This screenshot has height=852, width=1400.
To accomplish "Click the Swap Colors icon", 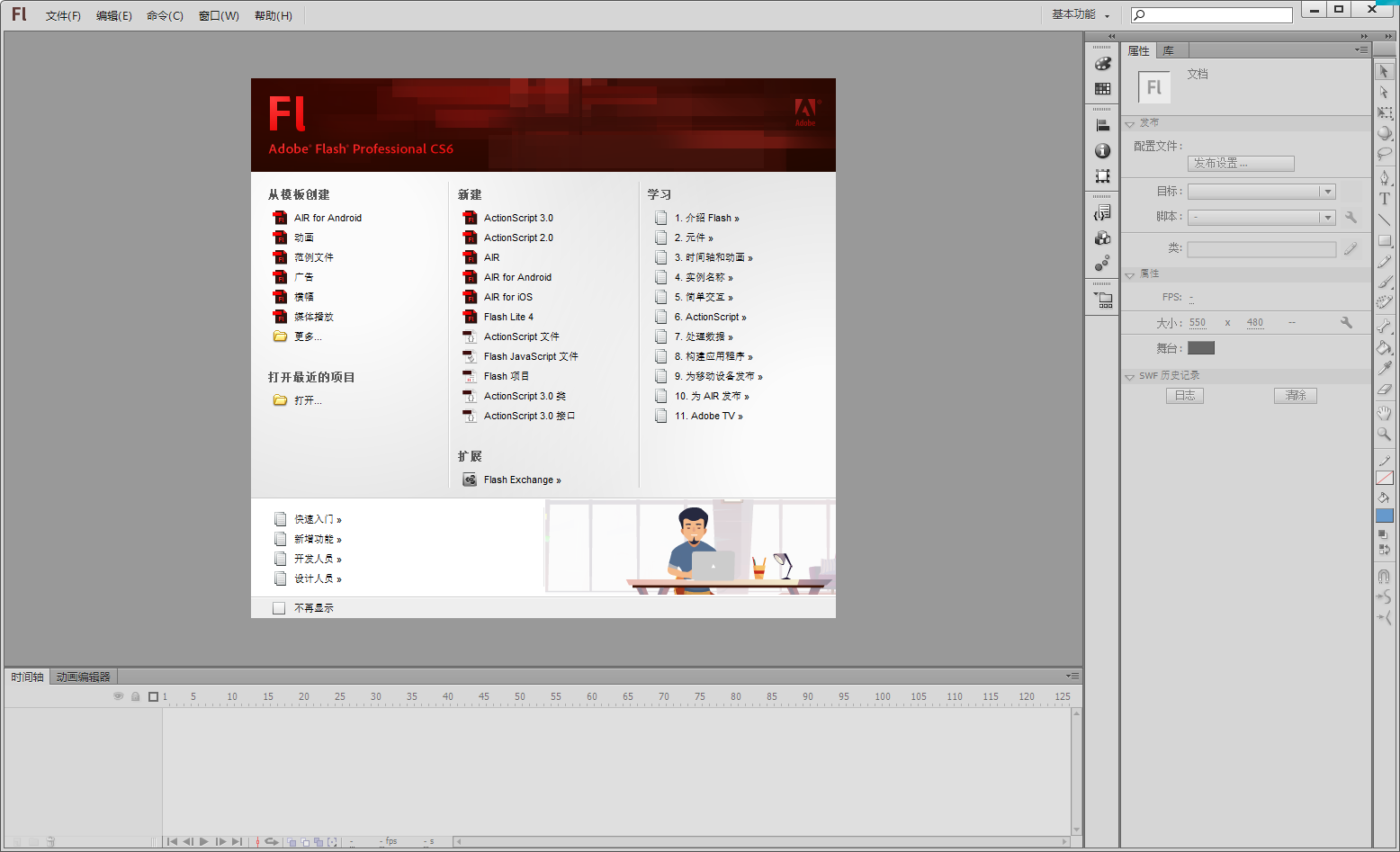I will click(1384, 549).
